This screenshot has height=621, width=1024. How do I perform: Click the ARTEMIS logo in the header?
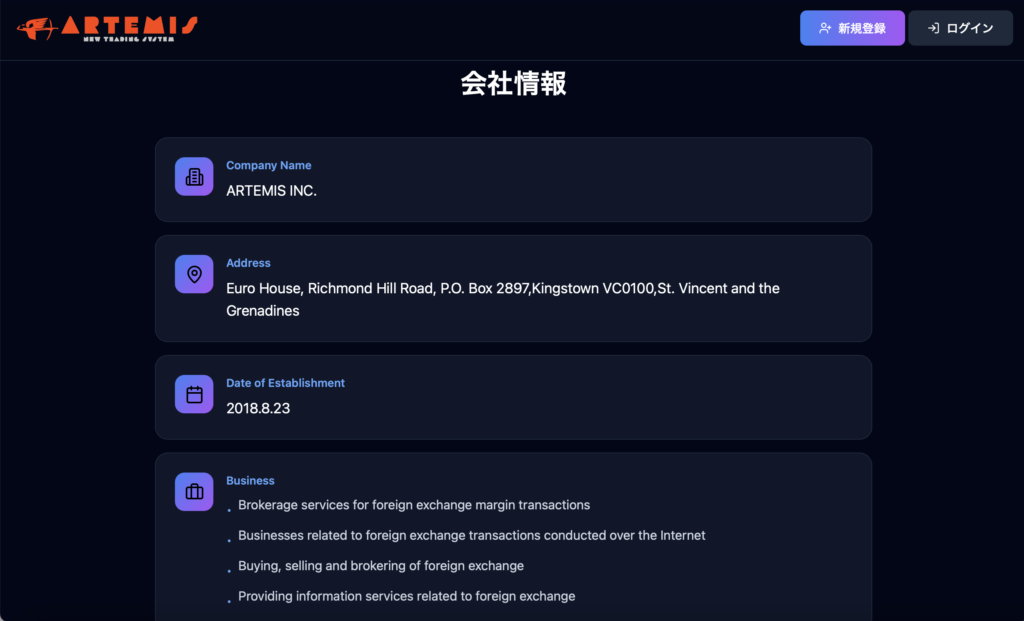pyautogui.click(x=107, y=29)
